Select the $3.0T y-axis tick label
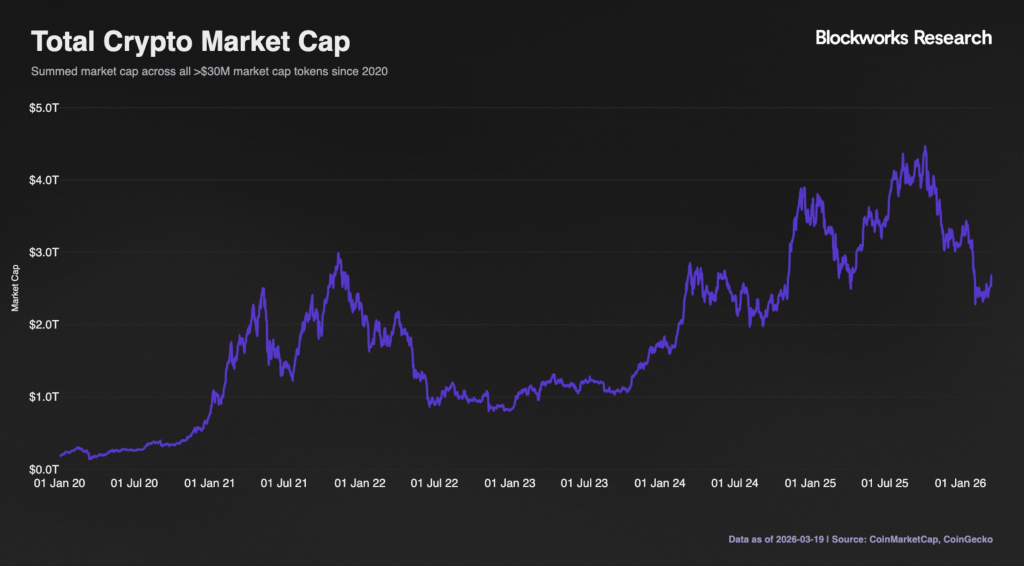The height and width of the screenshot is (566, 1024). pos(46,252)
